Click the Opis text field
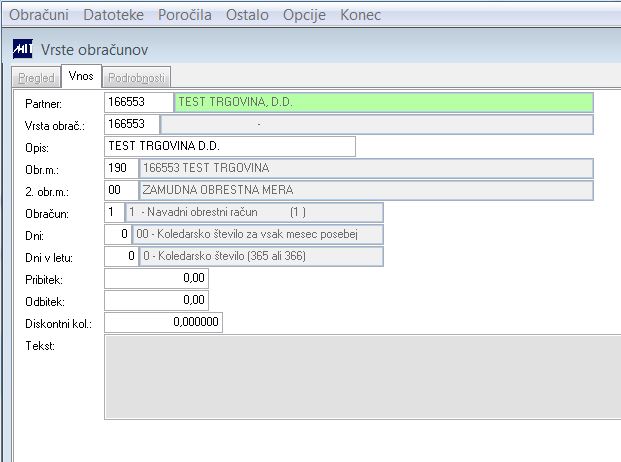This screenshot has height=462, width=621. 230,146
